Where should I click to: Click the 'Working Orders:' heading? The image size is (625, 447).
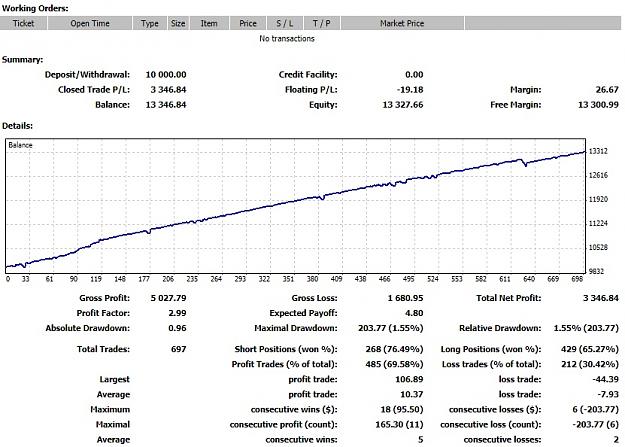pos(35,8)
